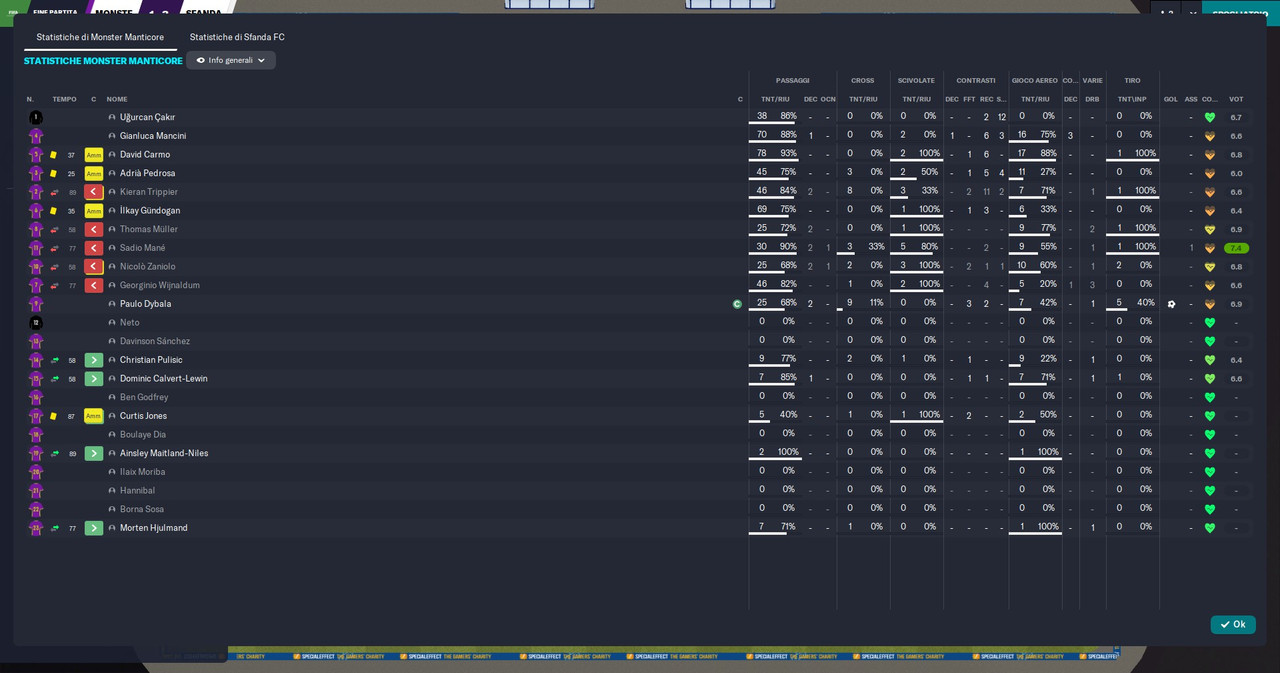Click the small green swap icon beside Ainsley Maitland-Niles
Image resolution: width=1280 pixels, height=673 pixels.
pos(55,454)
